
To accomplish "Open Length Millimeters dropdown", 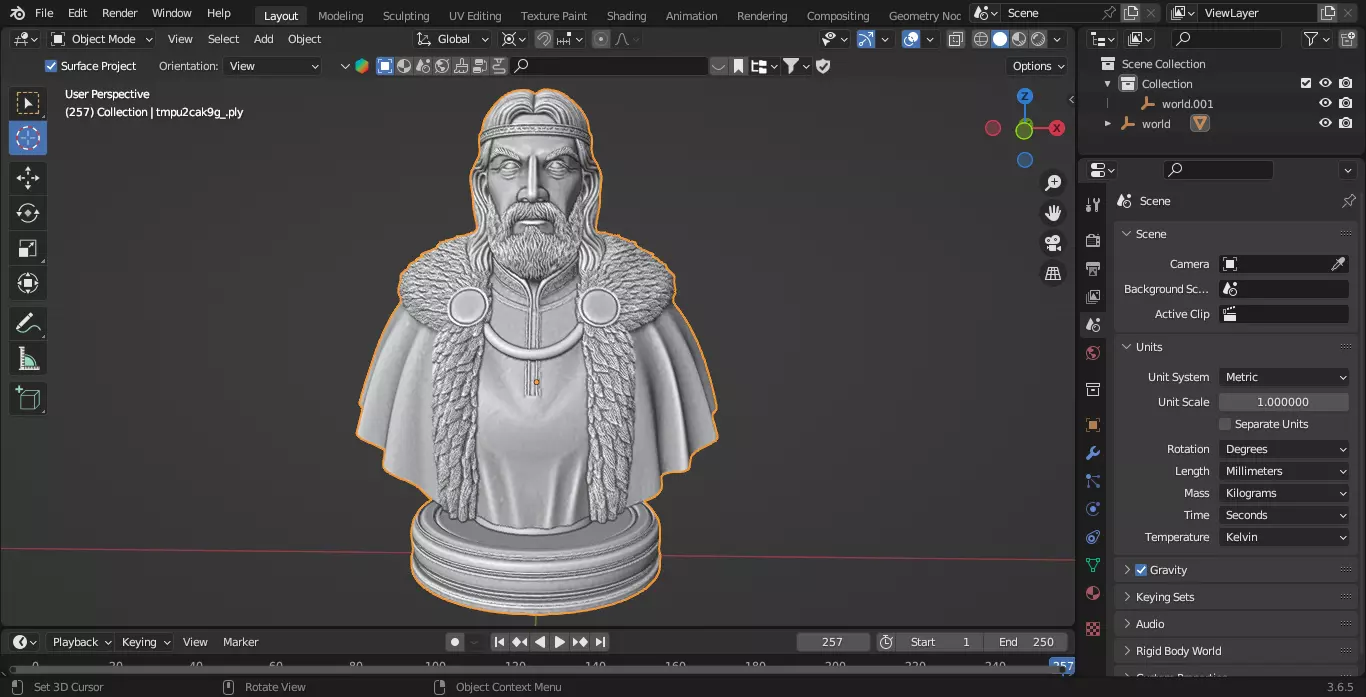I will coord(1284,471).
